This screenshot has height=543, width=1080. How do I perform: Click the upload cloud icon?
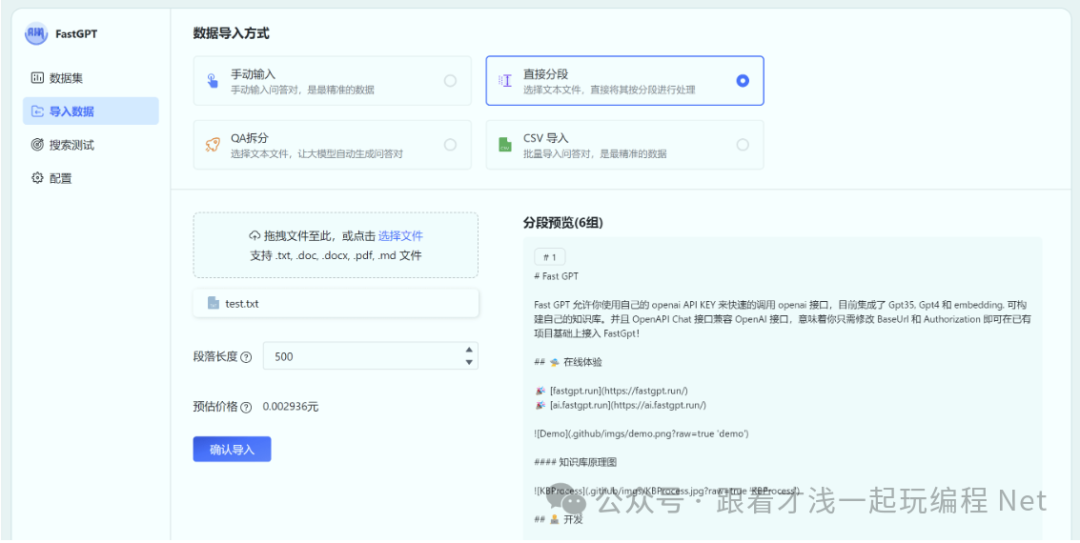254,236
